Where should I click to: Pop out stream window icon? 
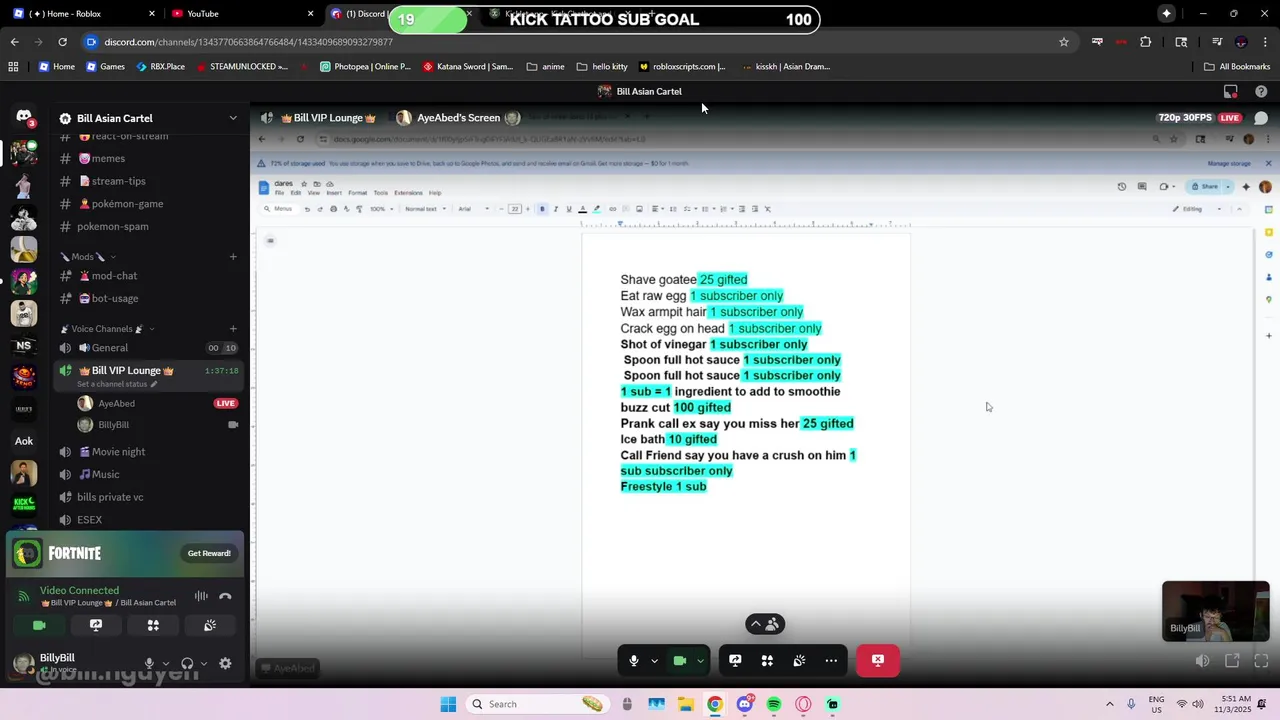click(1232, 661)
